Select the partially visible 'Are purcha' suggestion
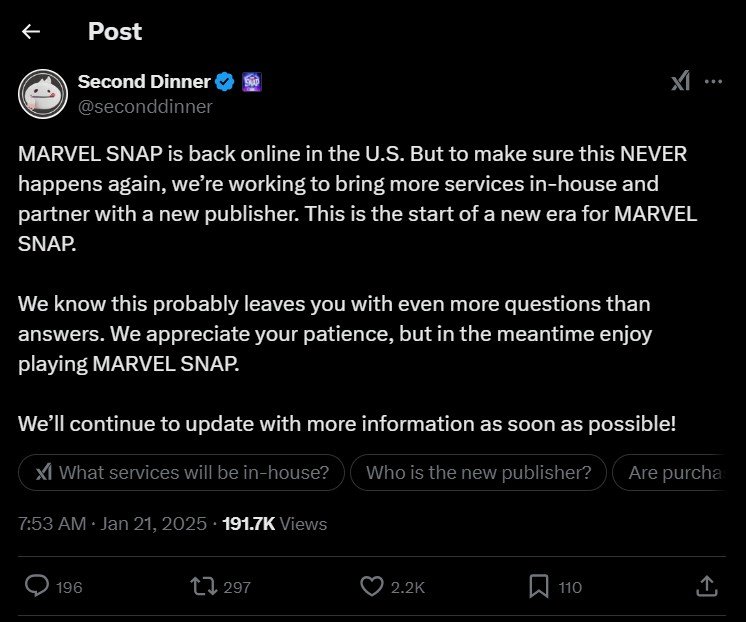 click(x=669, y=473)
